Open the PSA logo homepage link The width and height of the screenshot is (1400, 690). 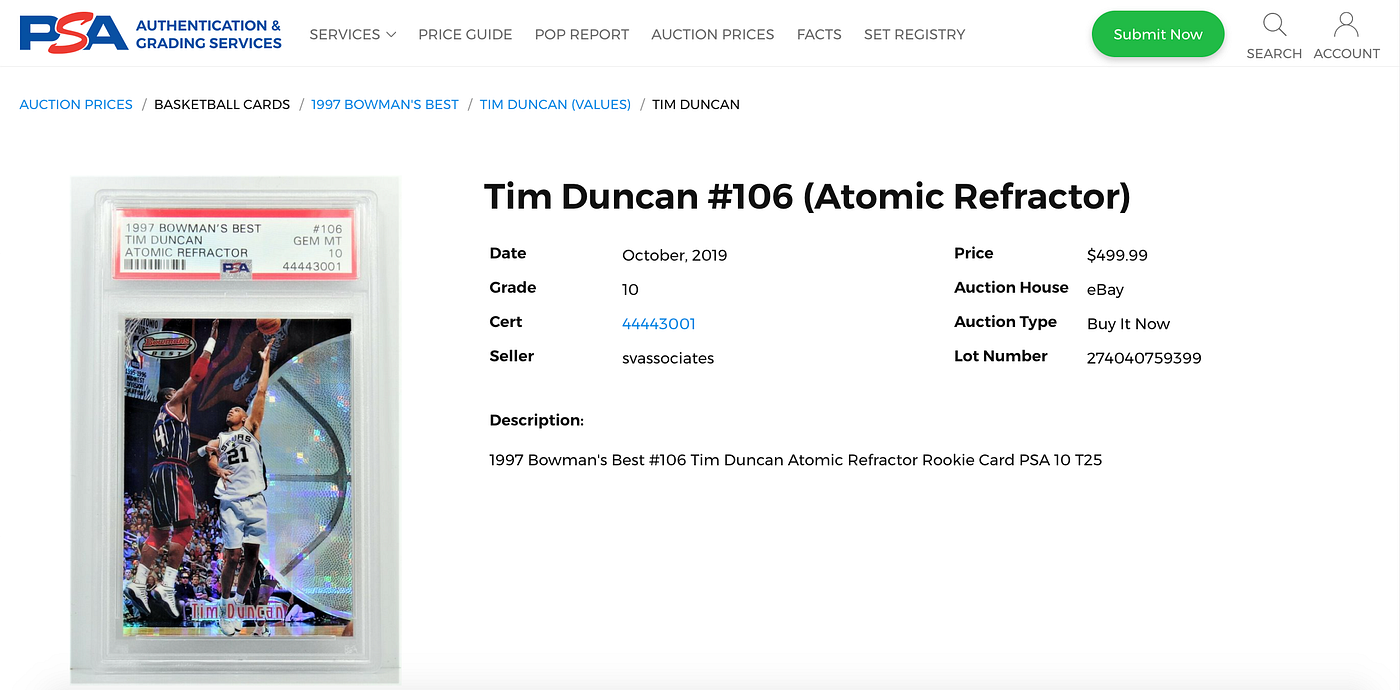[151, 34]
